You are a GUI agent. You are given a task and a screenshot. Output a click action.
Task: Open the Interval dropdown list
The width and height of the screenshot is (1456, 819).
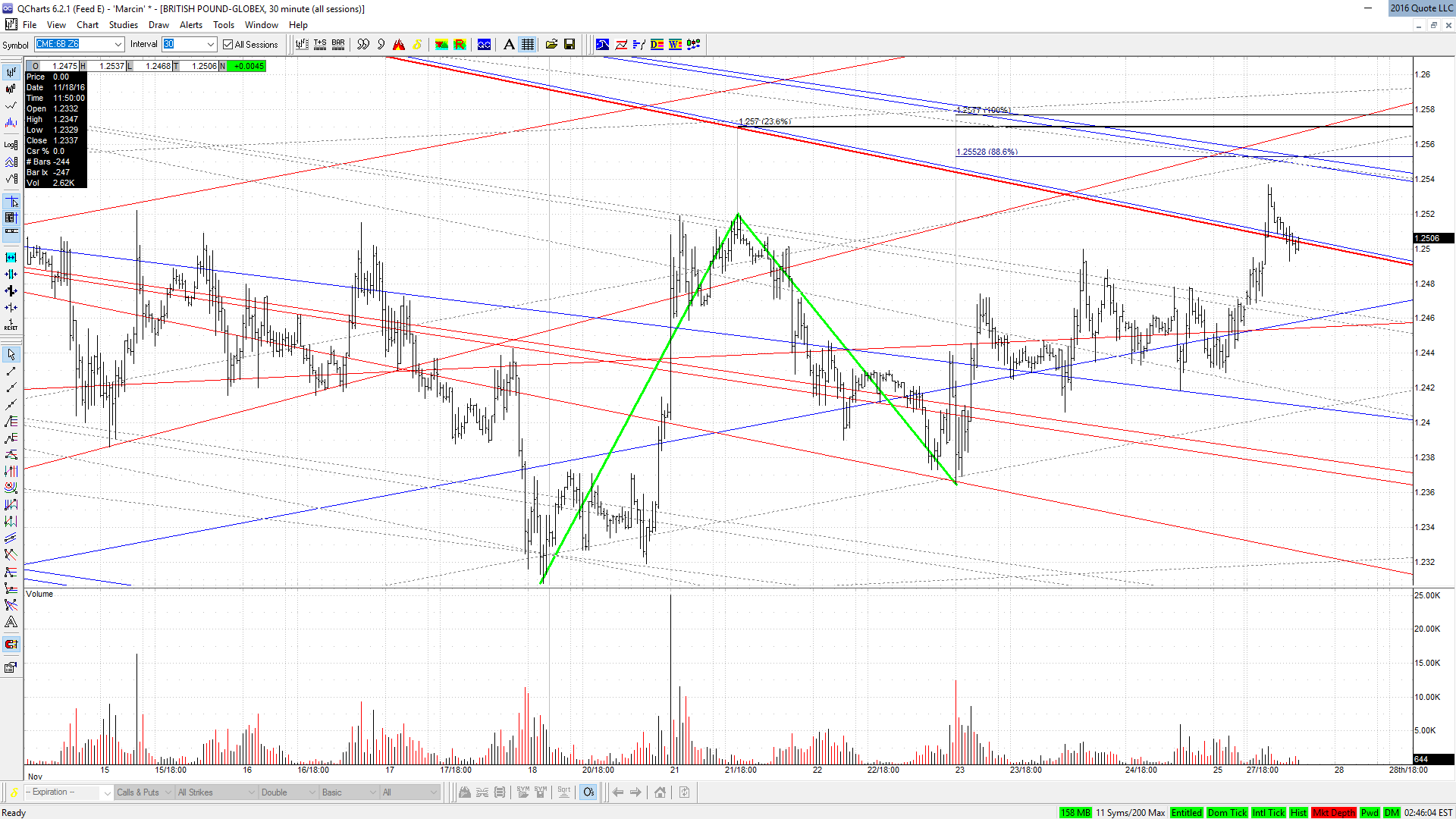[211, 45]
